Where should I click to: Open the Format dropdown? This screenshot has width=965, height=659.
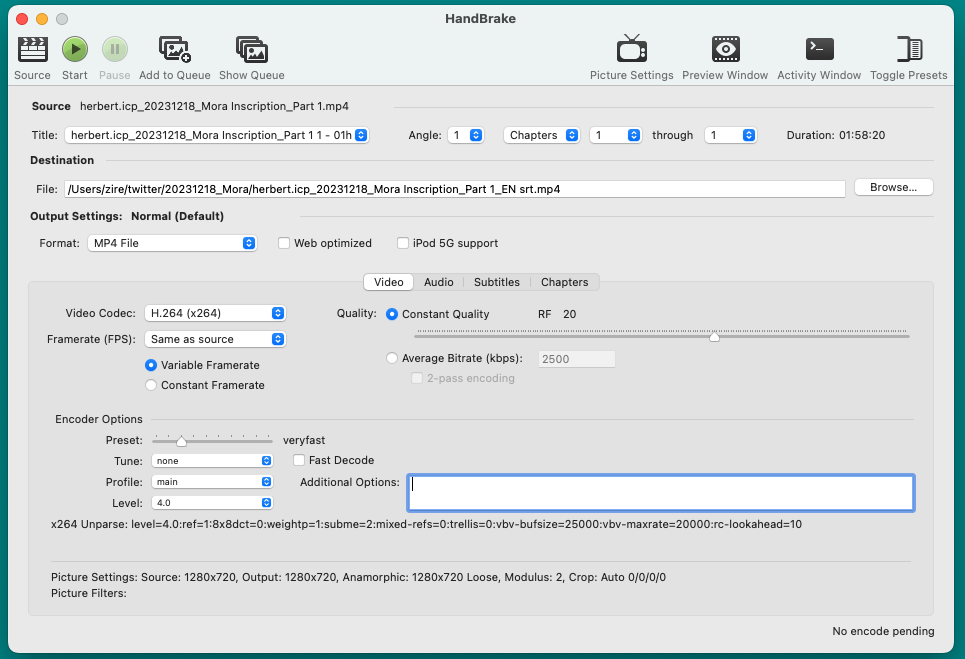pyautogui.click(x=171, y=243)
